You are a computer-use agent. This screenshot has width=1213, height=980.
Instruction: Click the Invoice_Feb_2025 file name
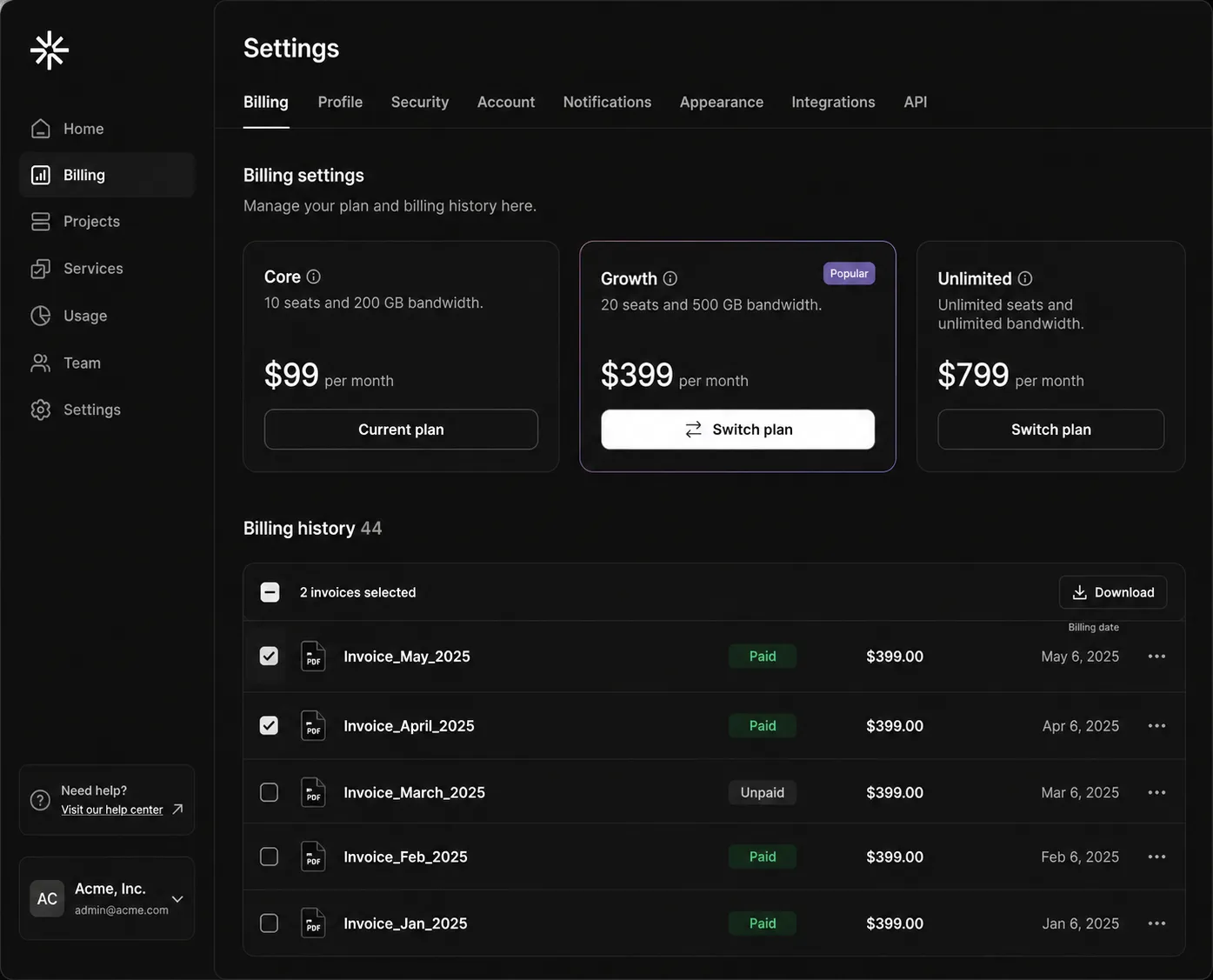point(405,857)
